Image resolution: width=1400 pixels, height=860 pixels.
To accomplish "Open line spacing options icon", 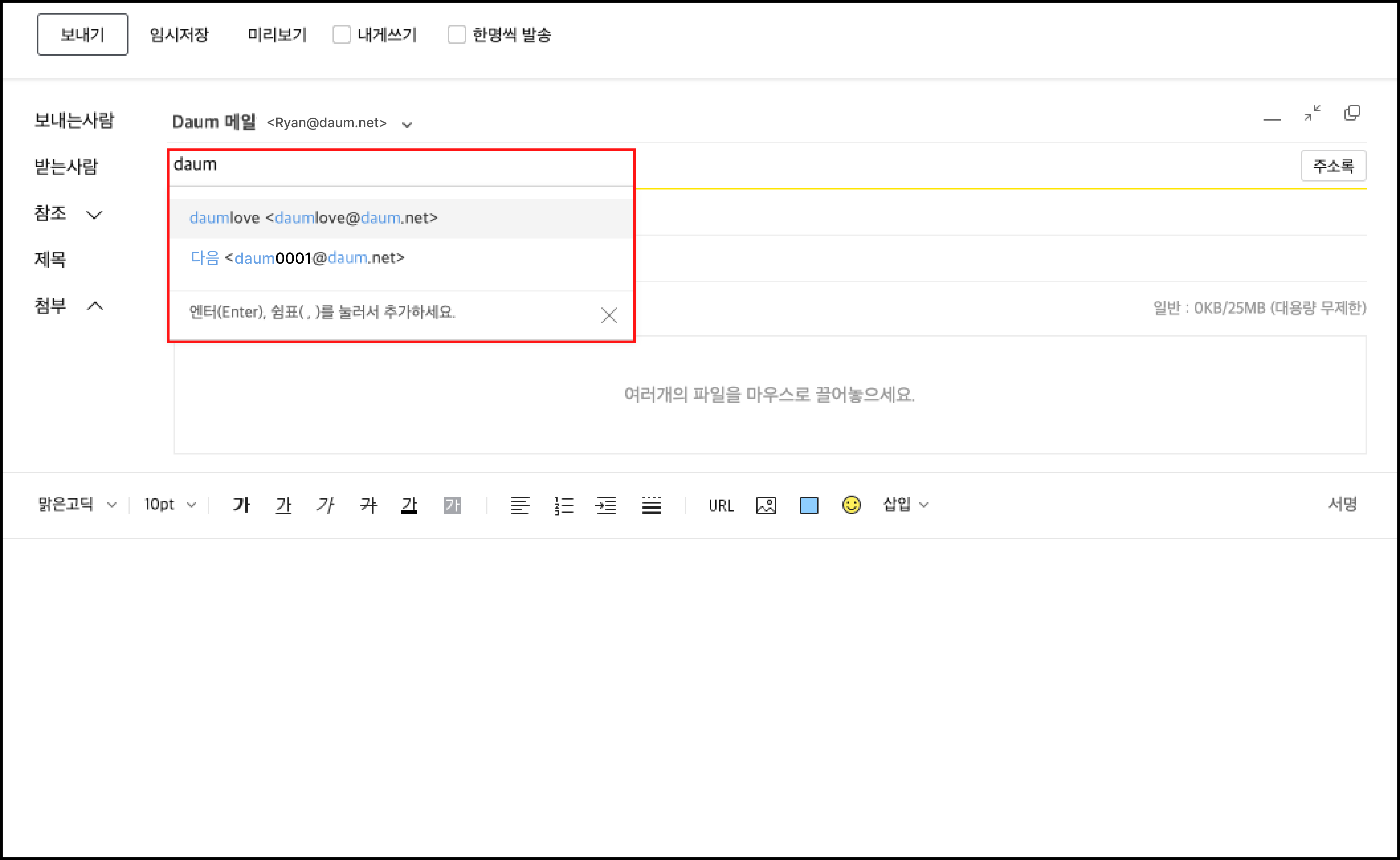I will pos(651,505).
